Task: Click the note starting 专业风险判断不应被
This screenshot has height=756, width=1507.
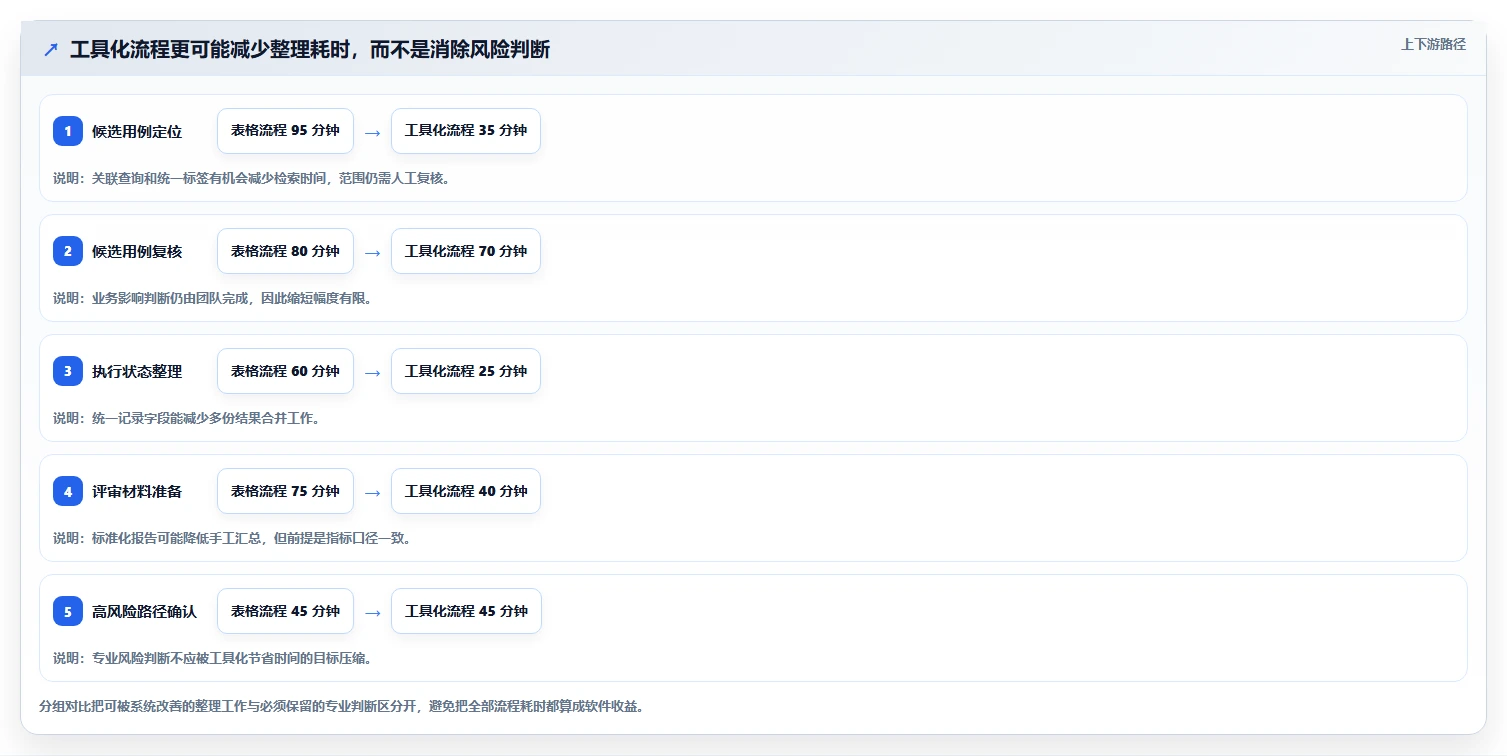Action: pos(213,658)
